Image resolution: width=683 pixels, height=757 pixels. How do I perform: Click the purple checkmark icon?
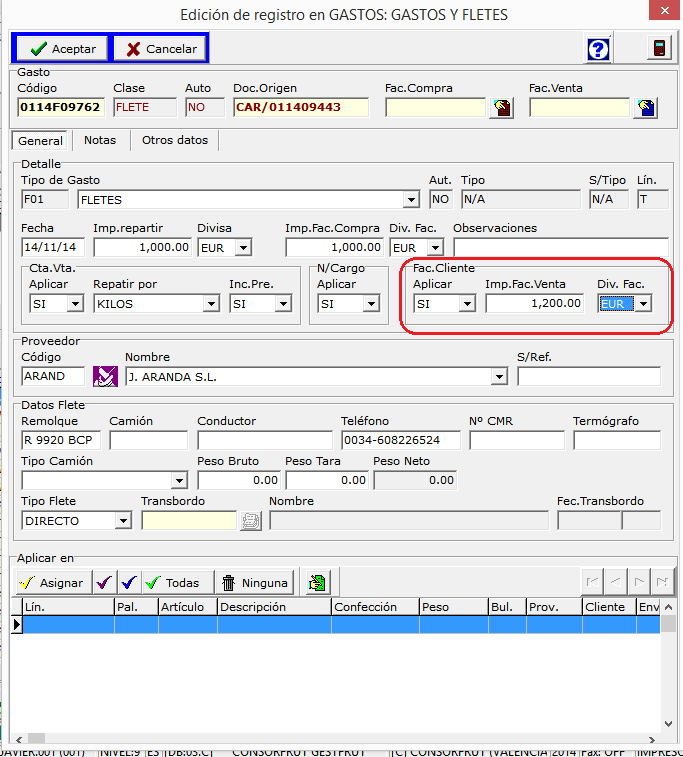point(104,583)
